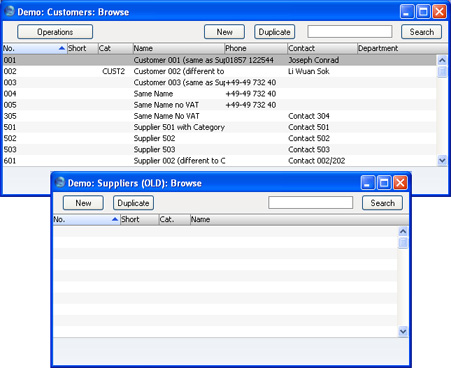Close the Customers Browse window
The height and width of the screenshot is (368, 451).
[x=439, y=12]
